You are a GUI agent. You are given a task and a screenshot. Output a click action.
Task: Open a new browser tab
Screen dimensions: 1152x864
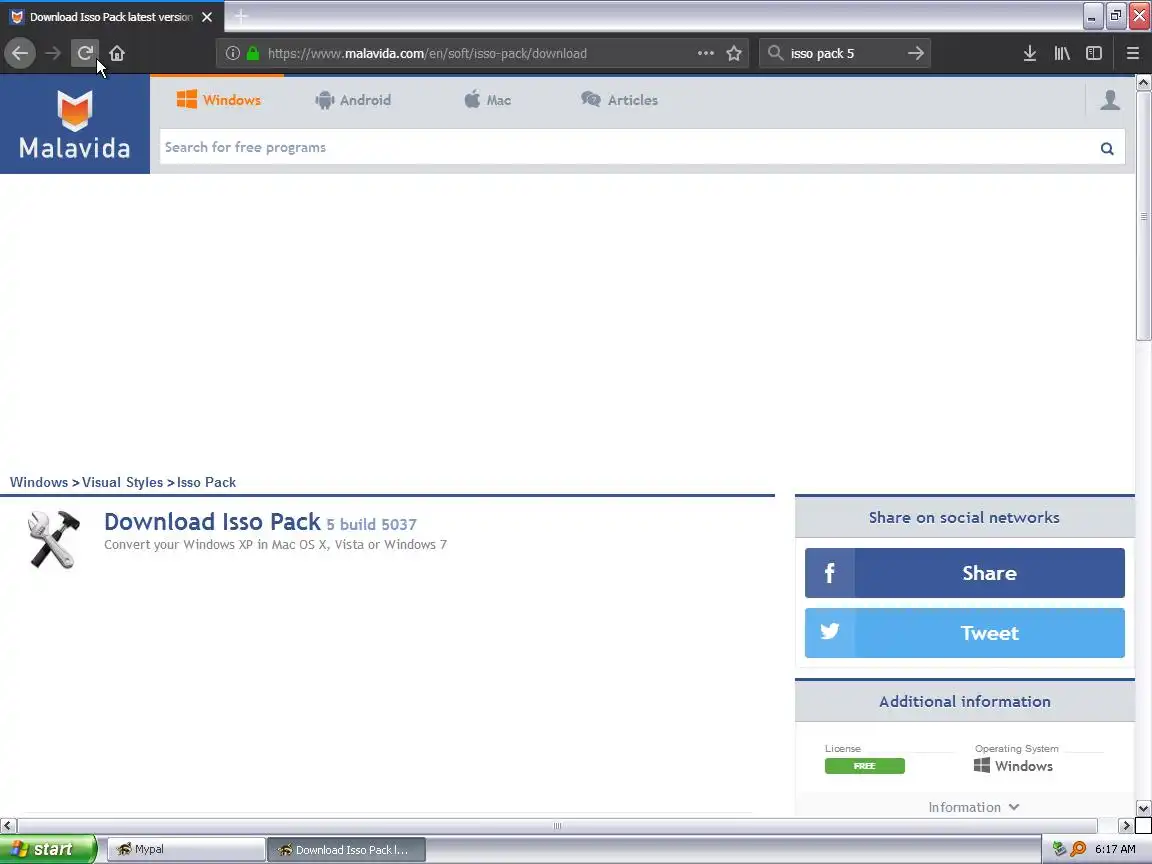coord(241,16)
